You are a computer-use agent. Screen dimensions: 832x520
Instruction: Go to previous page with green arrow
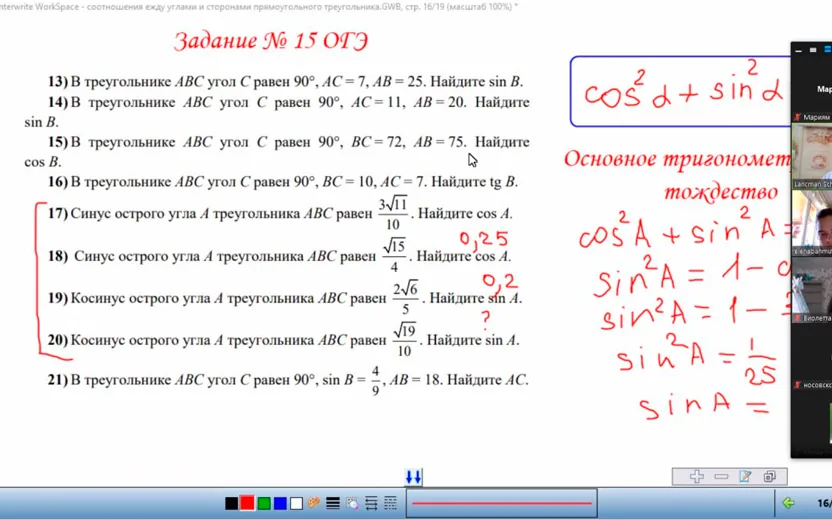pyautogui.click(x=788, y=503)
